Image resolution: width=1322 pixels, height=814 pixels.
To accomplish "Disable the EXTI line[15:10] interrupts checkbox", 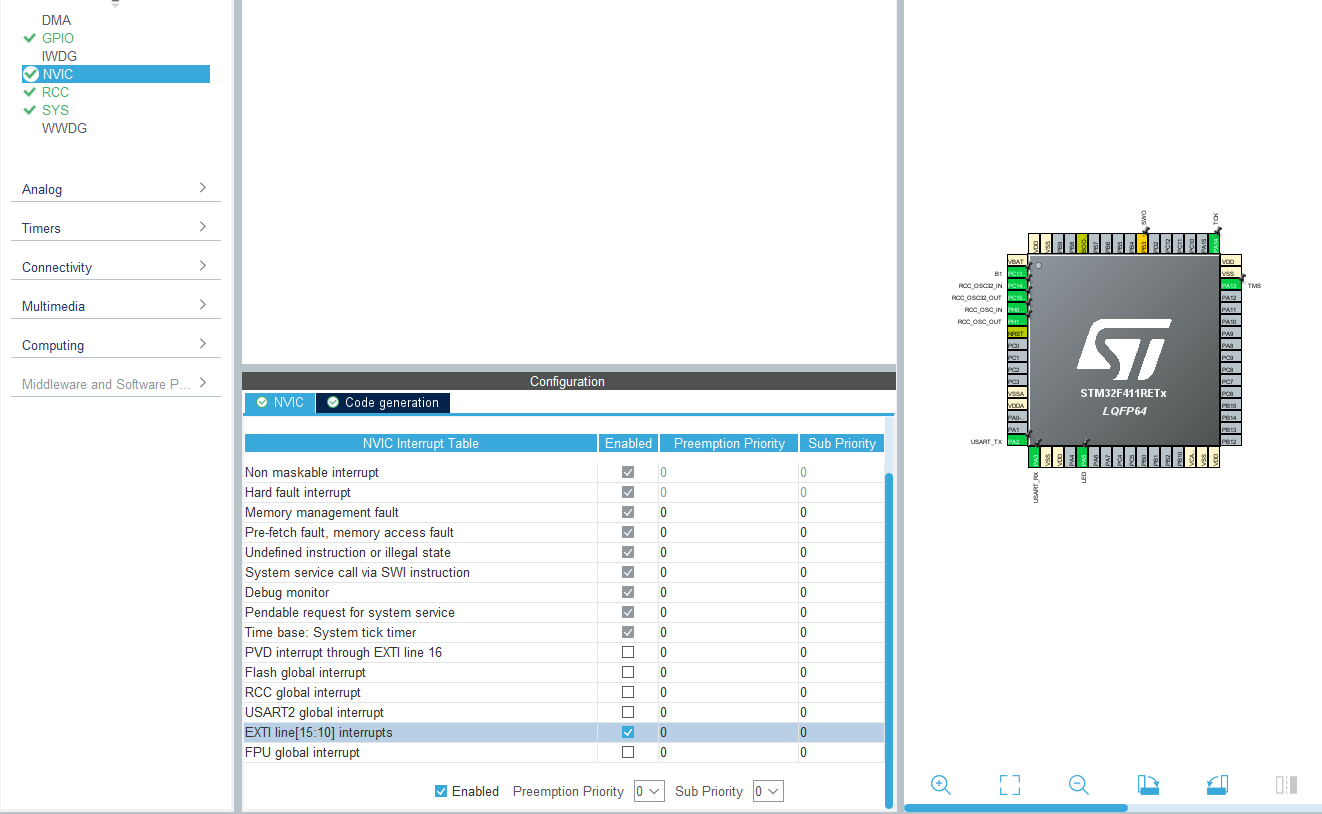I will [628, 732].
